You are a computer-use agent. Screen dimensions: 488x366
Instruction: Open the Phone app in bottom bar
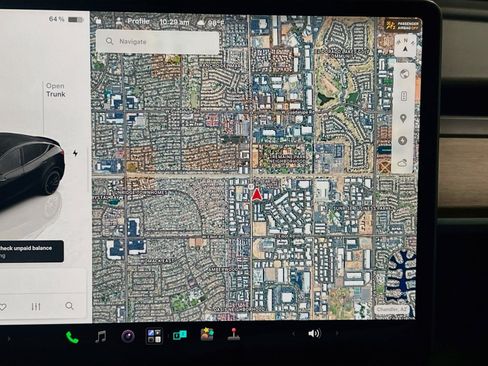coord(72,337)
